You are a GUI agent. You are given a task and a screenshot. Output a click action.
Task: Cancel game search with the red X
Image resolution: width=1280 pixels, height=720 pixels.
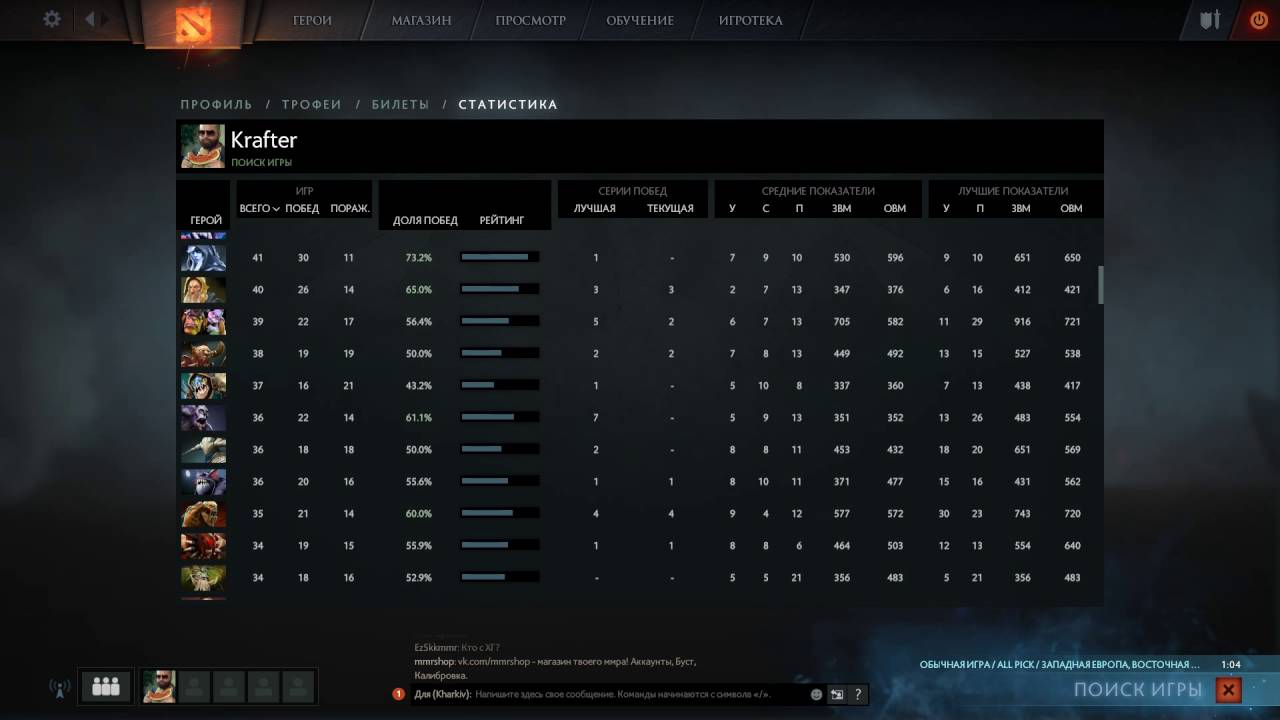click(1229, 689)
